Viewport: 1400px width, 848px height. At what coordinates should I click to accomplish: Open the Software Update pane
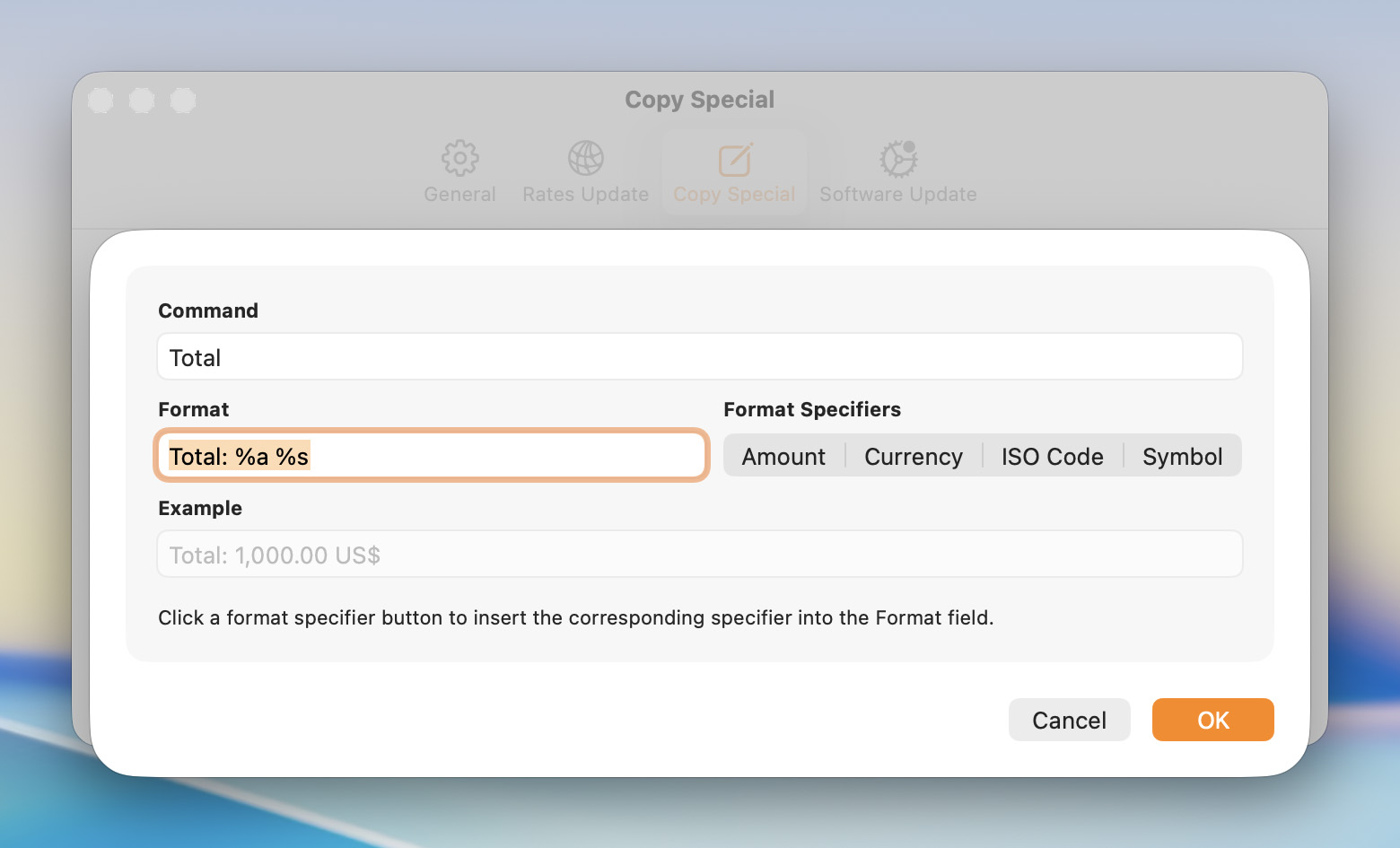pos(897,170)
